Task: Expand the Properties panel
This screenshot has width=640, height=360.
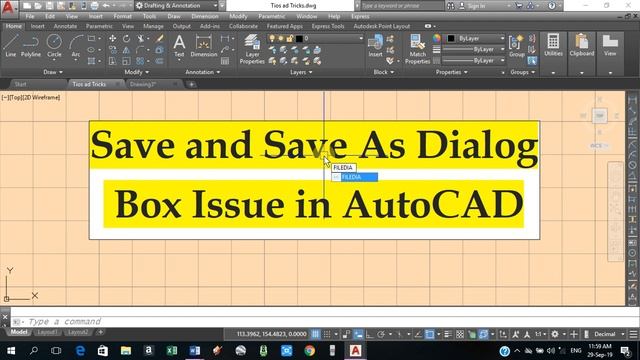Action: [x=451, y=72]
